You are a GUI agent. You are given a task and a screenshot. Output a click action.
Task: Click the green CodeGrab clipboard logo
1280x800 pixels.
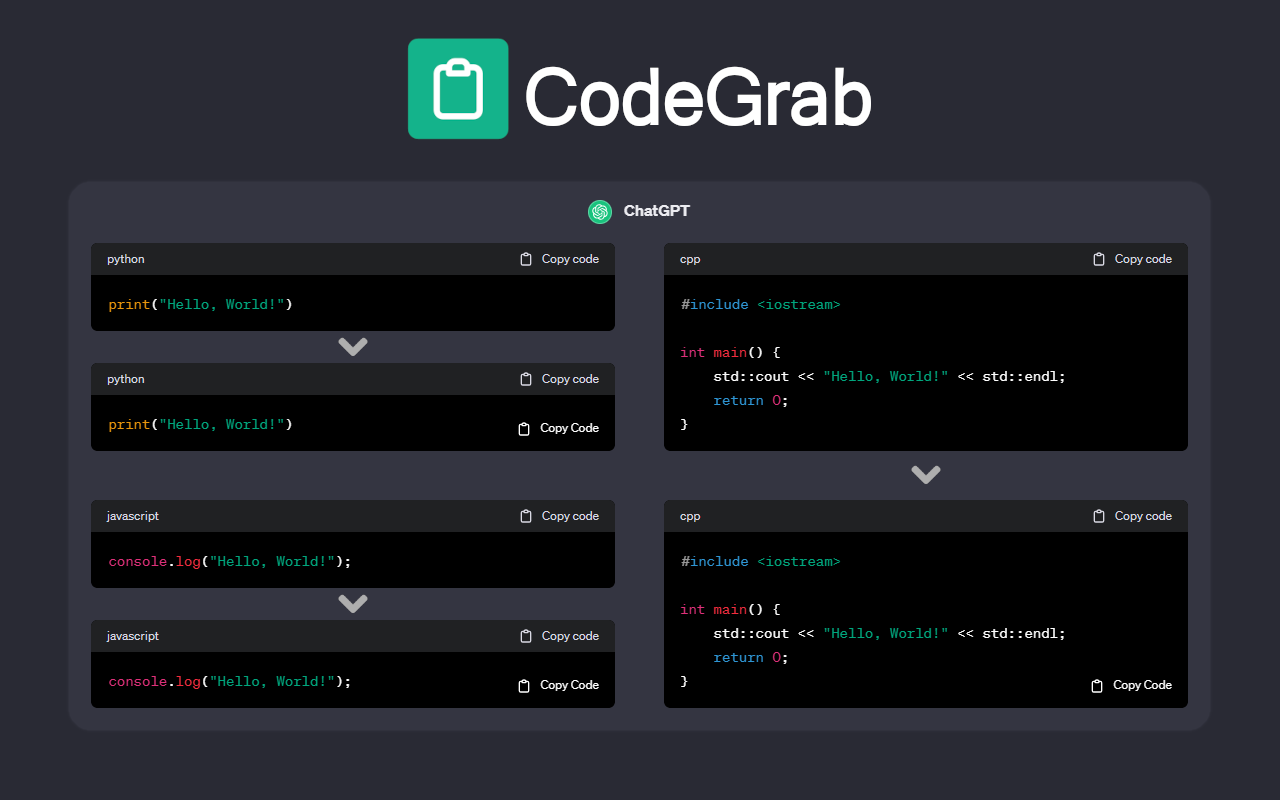click(458, 88)
